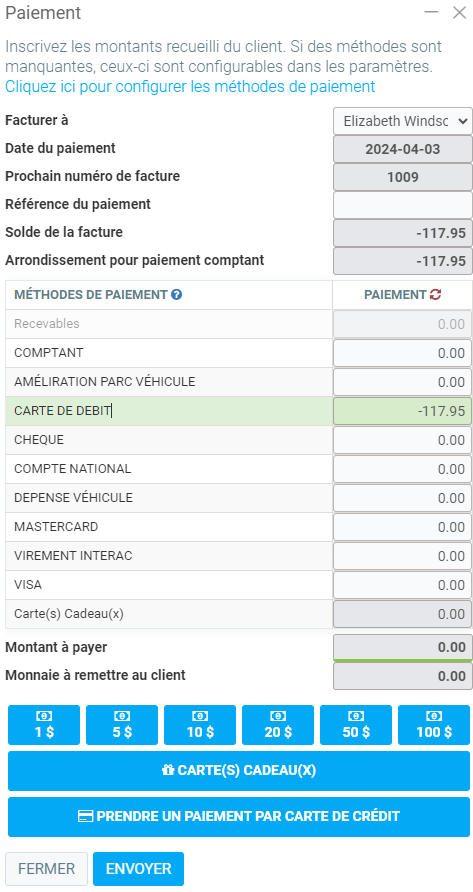Screen dimensions: 473x892
Task: Click Fermer to close the dialog
Action: point(47,869)
